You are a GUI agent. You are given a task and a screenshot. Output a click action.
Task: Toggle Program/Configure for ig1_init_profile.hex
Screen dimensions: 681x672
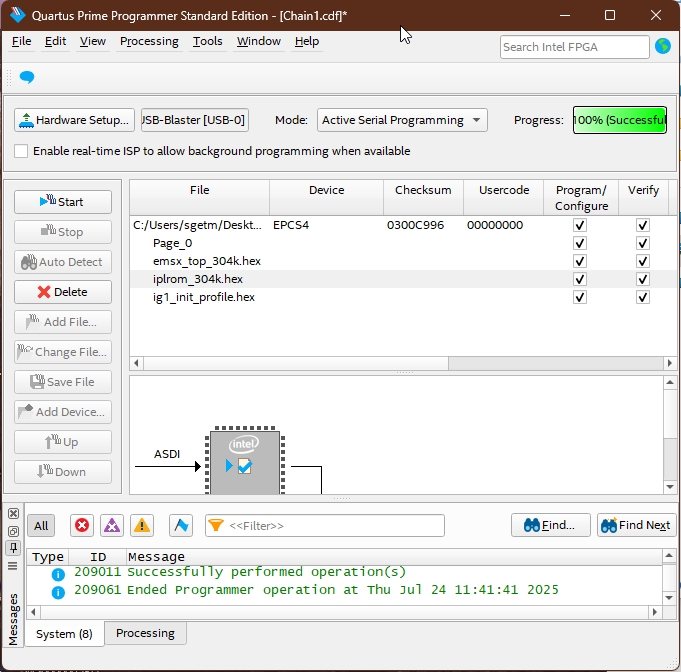[x=580, y=297]
